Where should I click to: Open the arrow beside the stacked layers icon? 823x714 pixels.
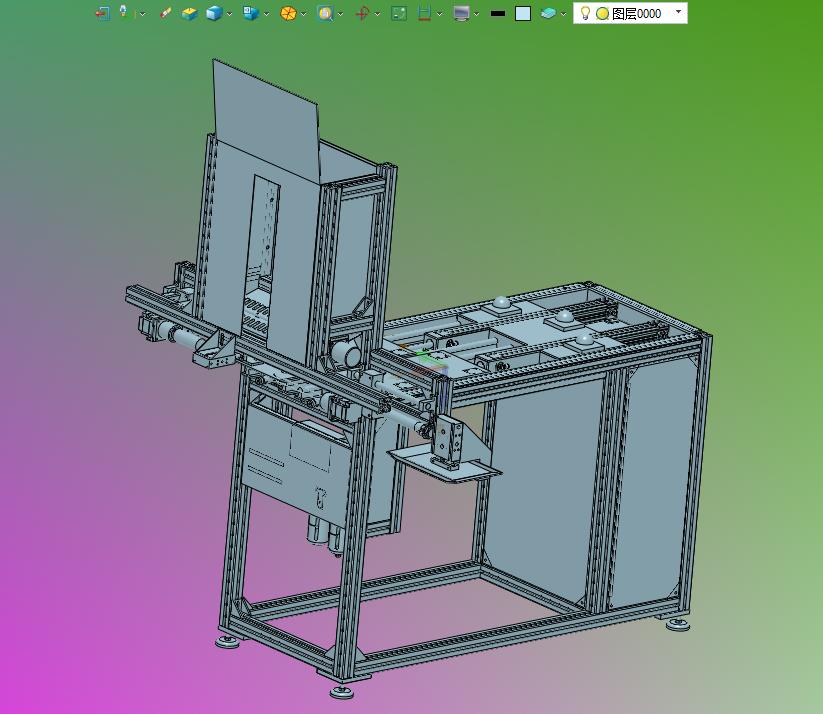click(x=563, y=14)
